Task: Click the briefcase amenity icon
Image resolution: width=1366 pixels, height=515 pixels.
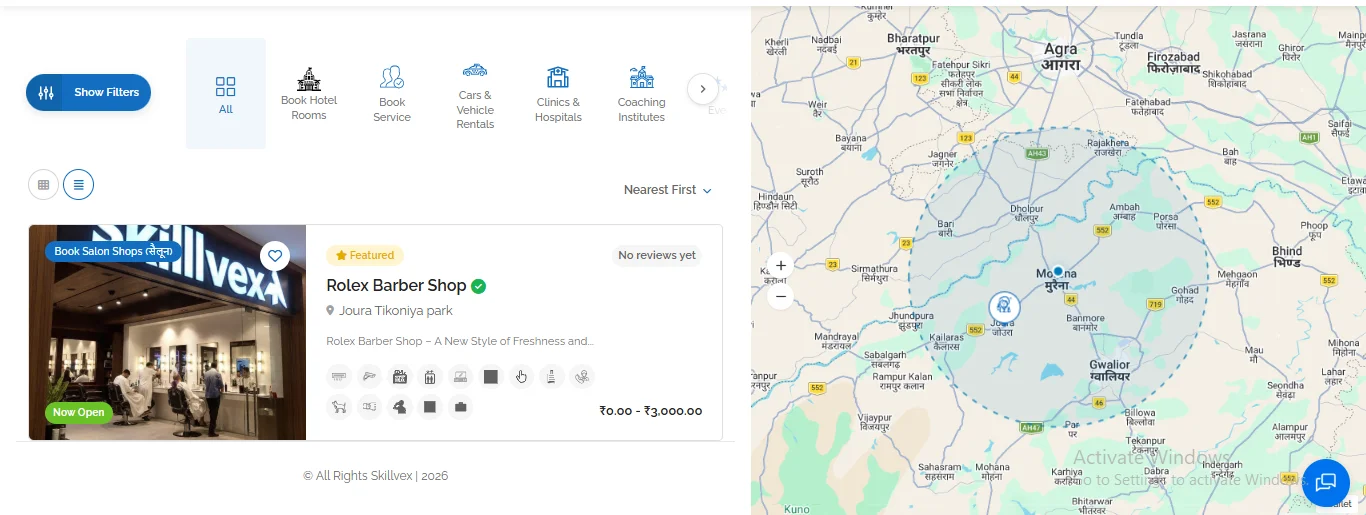Action: point(460,407)
